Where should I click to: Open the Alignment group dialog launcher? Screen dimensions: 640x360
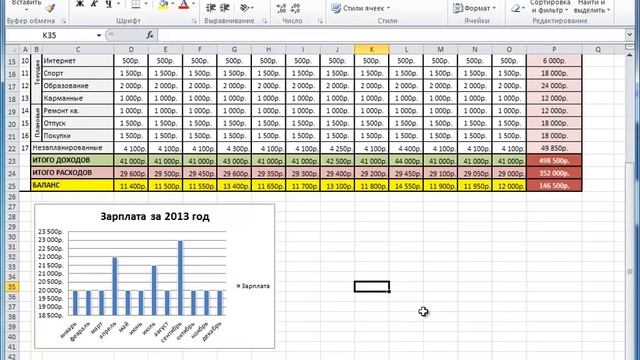click(264, 21)
